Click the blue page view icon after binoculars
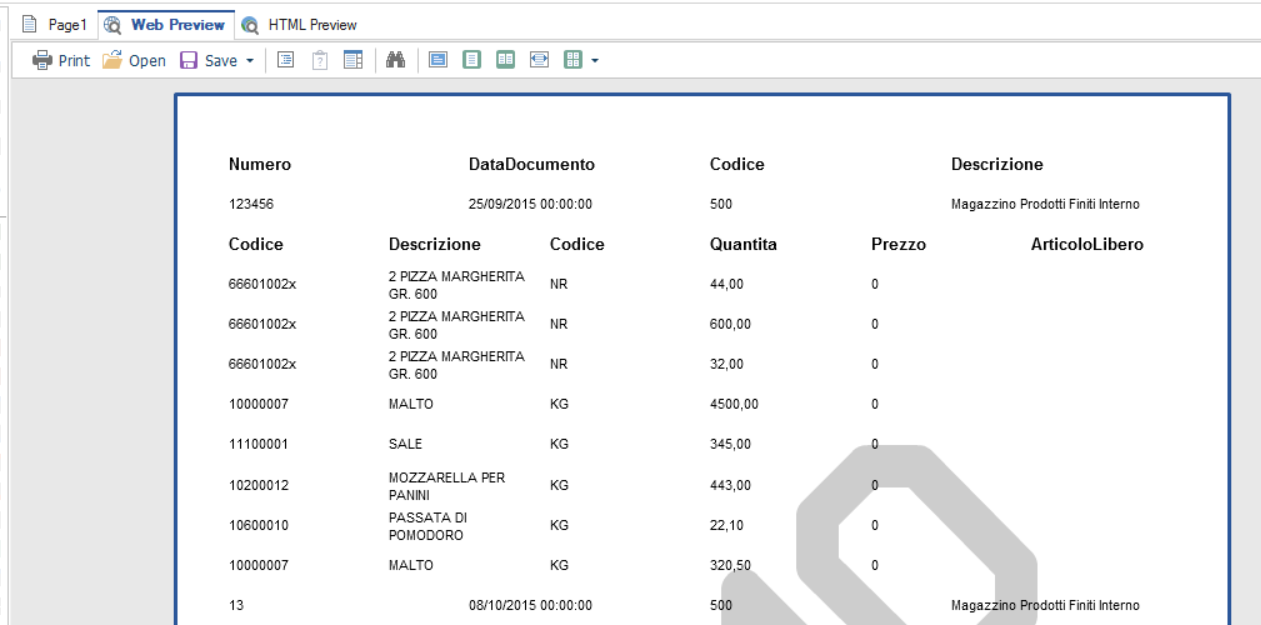This screenshot has height=625, width=1261. click(438, 61)
